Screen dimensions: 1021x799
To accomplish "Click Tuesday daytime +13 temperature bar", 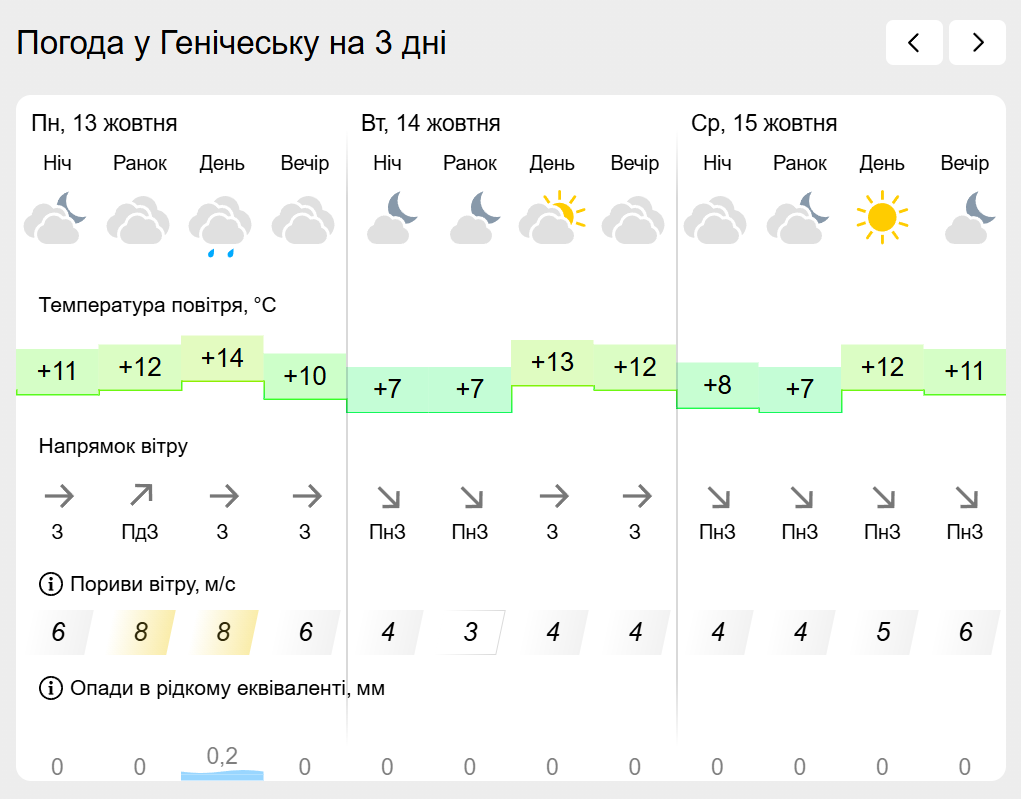I will tap(552, 362).
